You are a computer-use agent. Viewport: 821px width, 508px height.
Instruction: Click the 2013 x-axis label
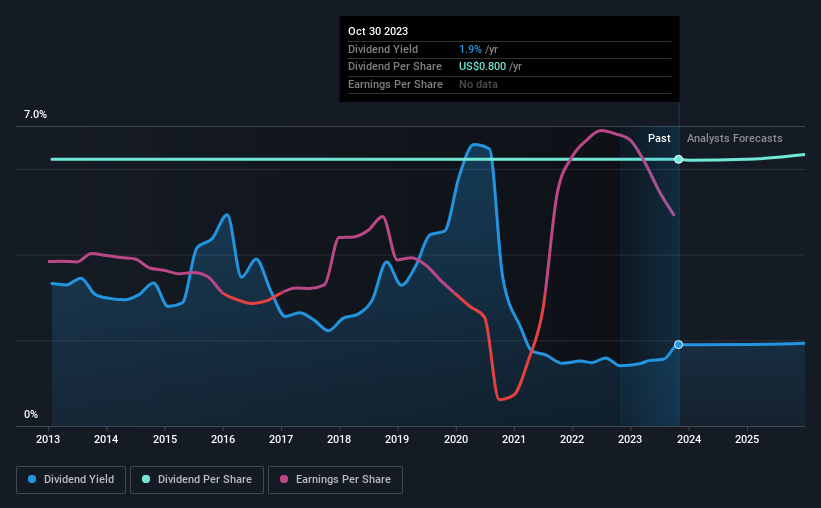click(48, 439)
